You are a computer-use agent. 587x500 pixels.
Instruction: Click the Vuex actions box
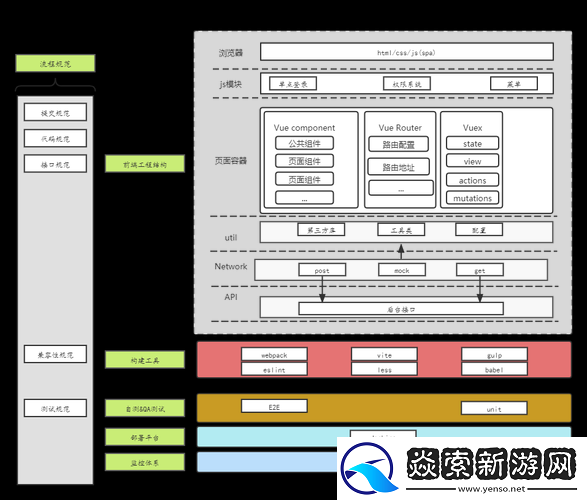tap(472, 180)
